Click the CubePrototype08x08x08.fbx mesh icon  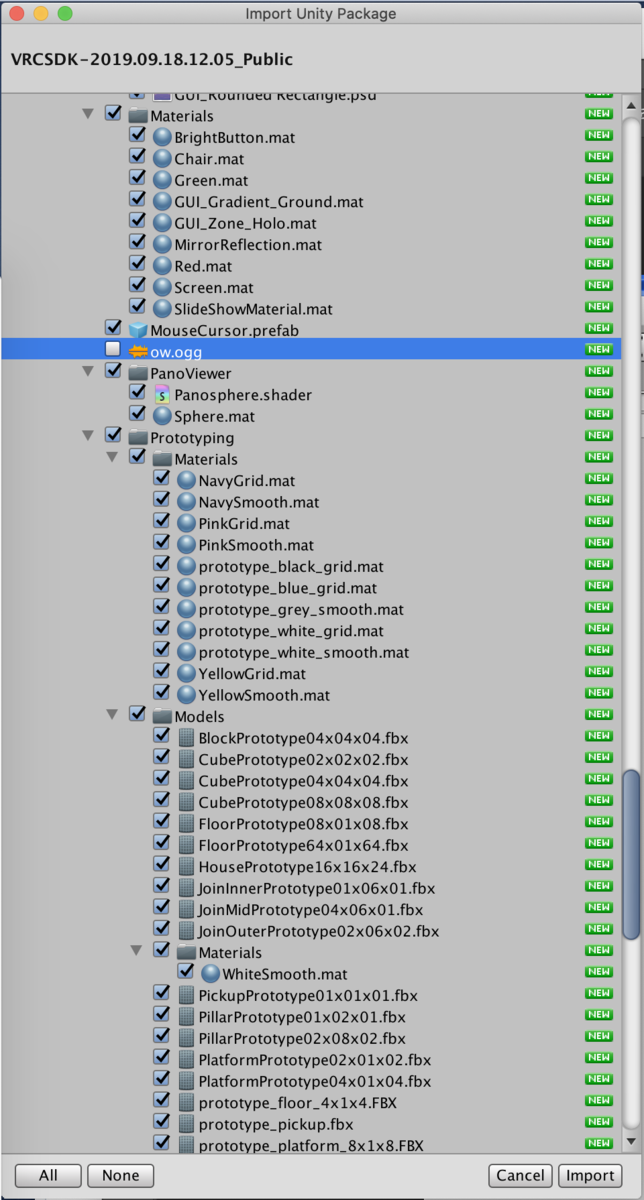[186, 802]
